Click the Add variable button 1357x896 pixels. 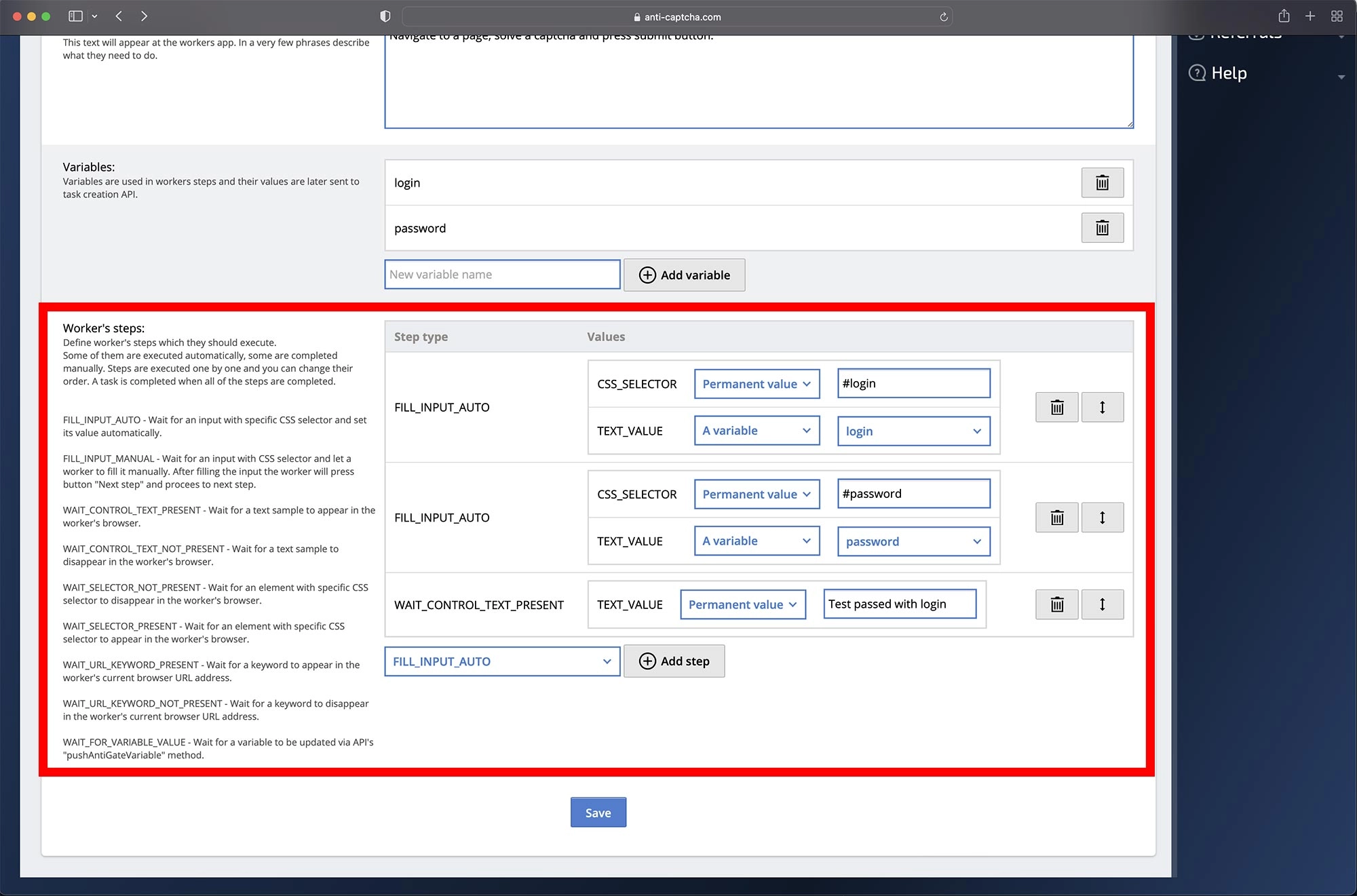(x=684, y=275)
